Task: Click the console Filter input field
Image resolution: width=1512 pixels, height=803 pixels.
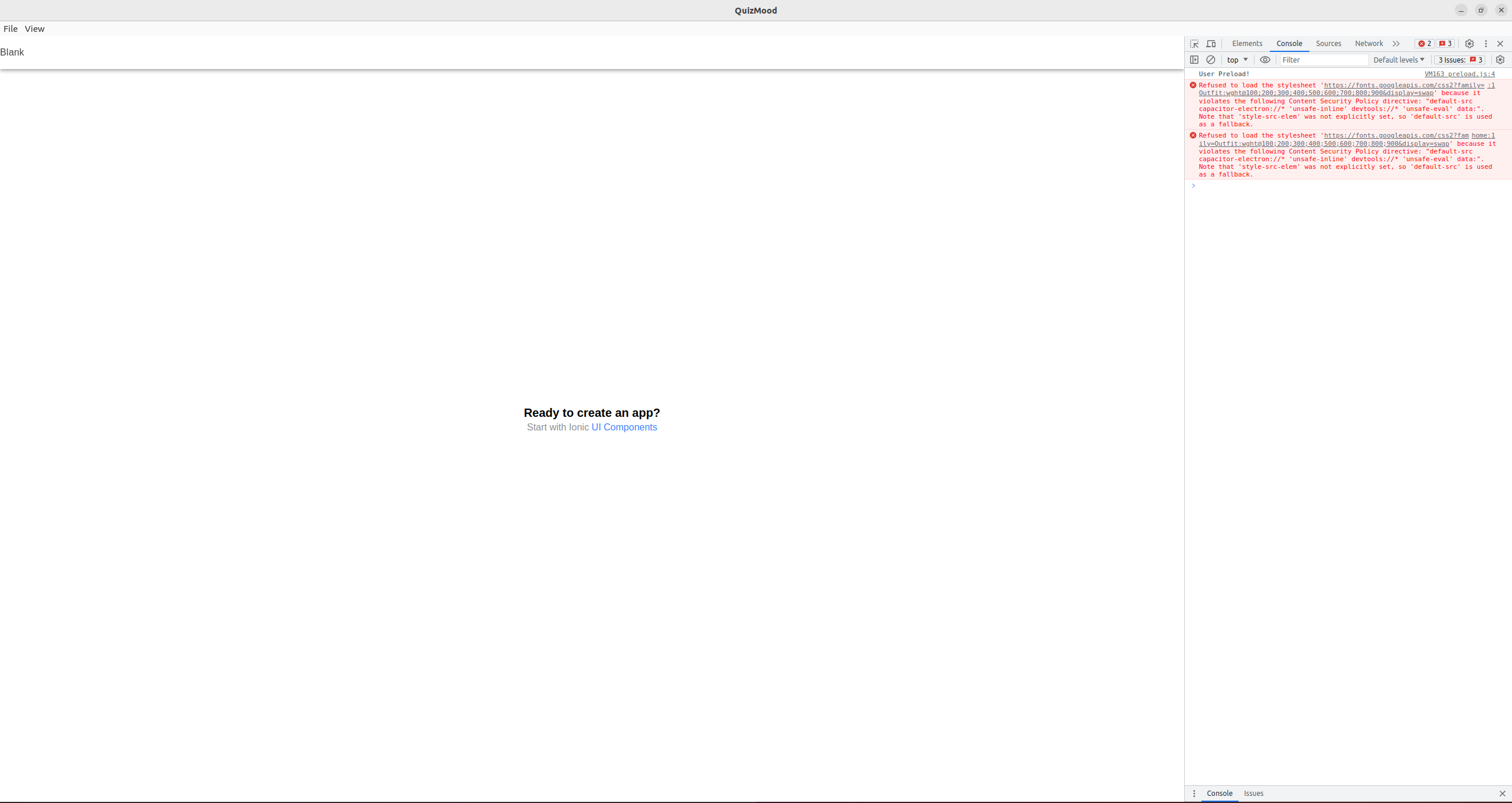Action: pos(1324,60)
